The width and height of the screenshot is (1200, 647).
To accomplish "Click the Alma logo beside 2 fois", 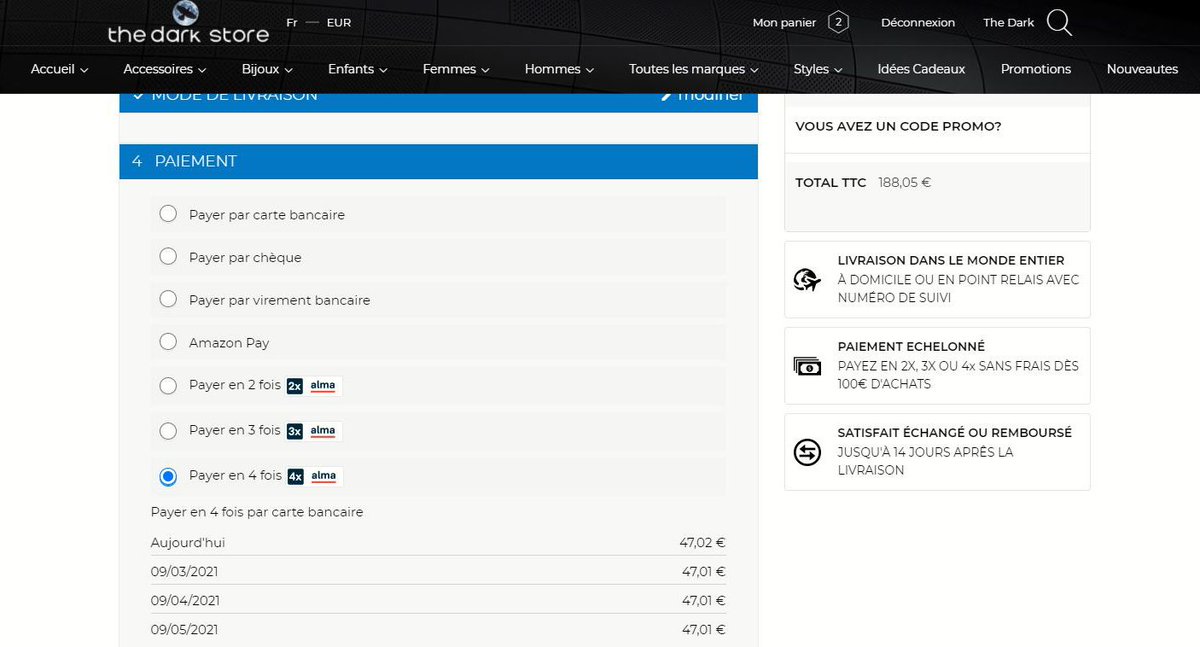I will [x=323, y=386].
